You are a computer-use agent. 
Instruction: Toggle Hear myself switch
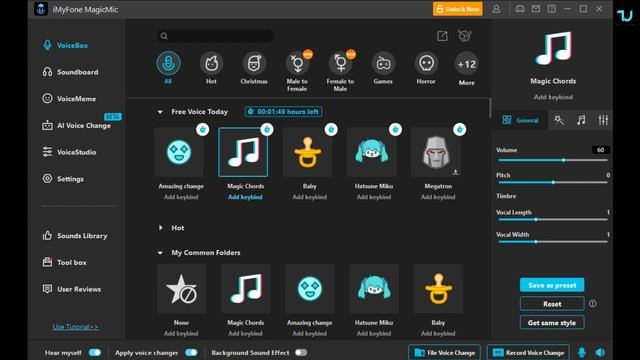(95, 353)
